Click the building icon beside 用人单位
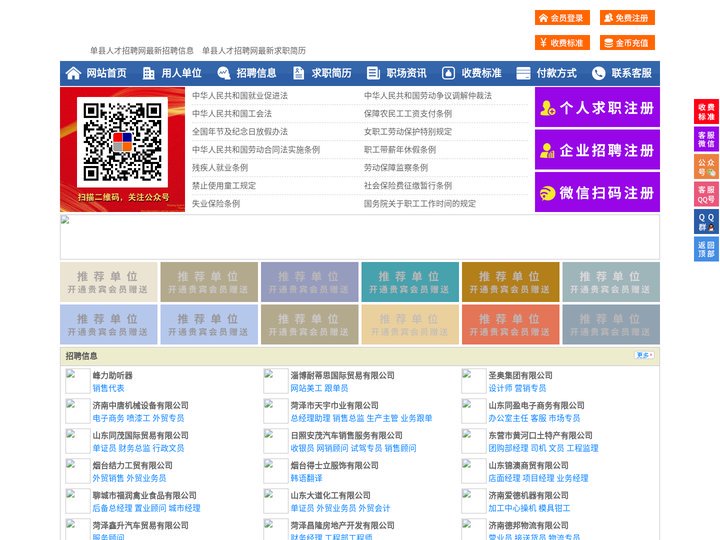This screenshot has width=720, height=540. pyautogui.click(x=148, y=73)
